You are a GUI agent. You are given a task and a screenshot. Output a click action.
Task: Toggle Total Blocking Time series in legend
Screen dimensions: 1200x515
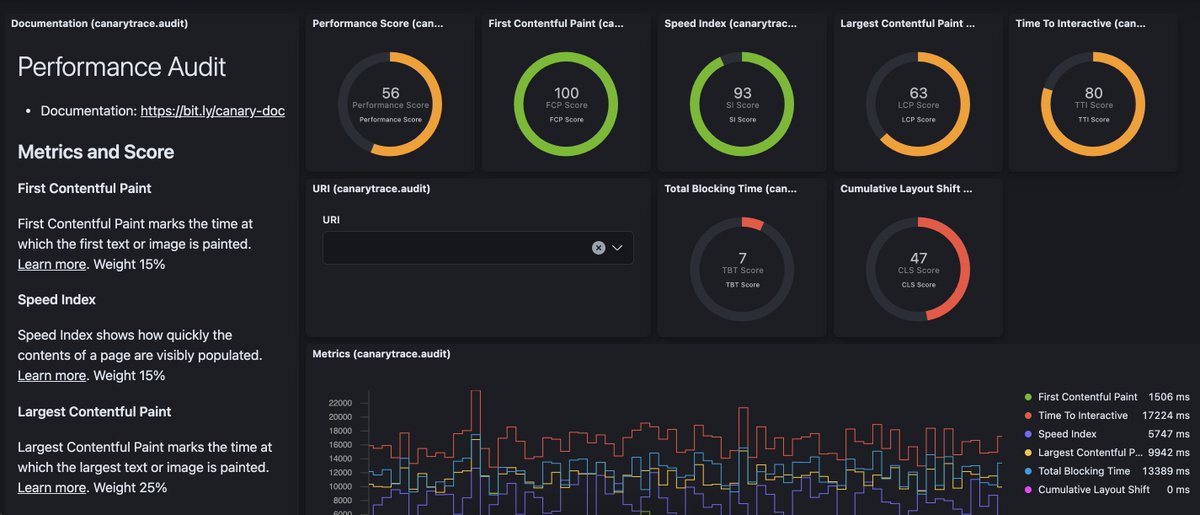[x=1084, y=471]
